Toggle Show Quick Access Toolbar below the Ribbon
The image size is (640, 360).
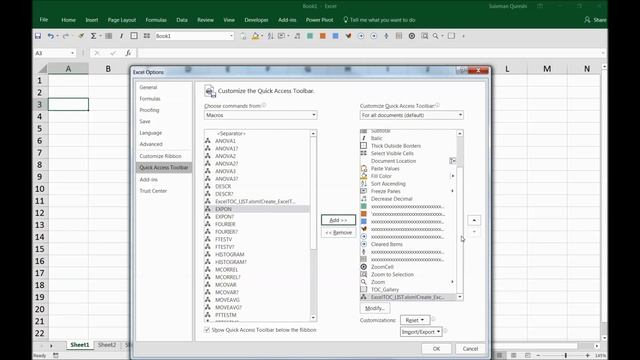point(207,330)
